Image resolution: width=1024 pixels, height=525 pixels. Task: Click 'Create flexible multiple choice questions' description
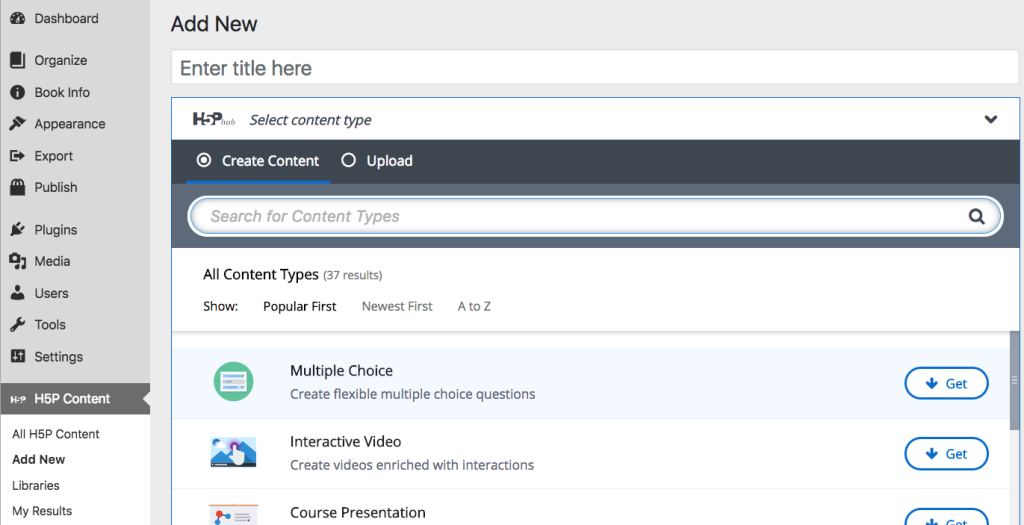[x=413, y=394]
